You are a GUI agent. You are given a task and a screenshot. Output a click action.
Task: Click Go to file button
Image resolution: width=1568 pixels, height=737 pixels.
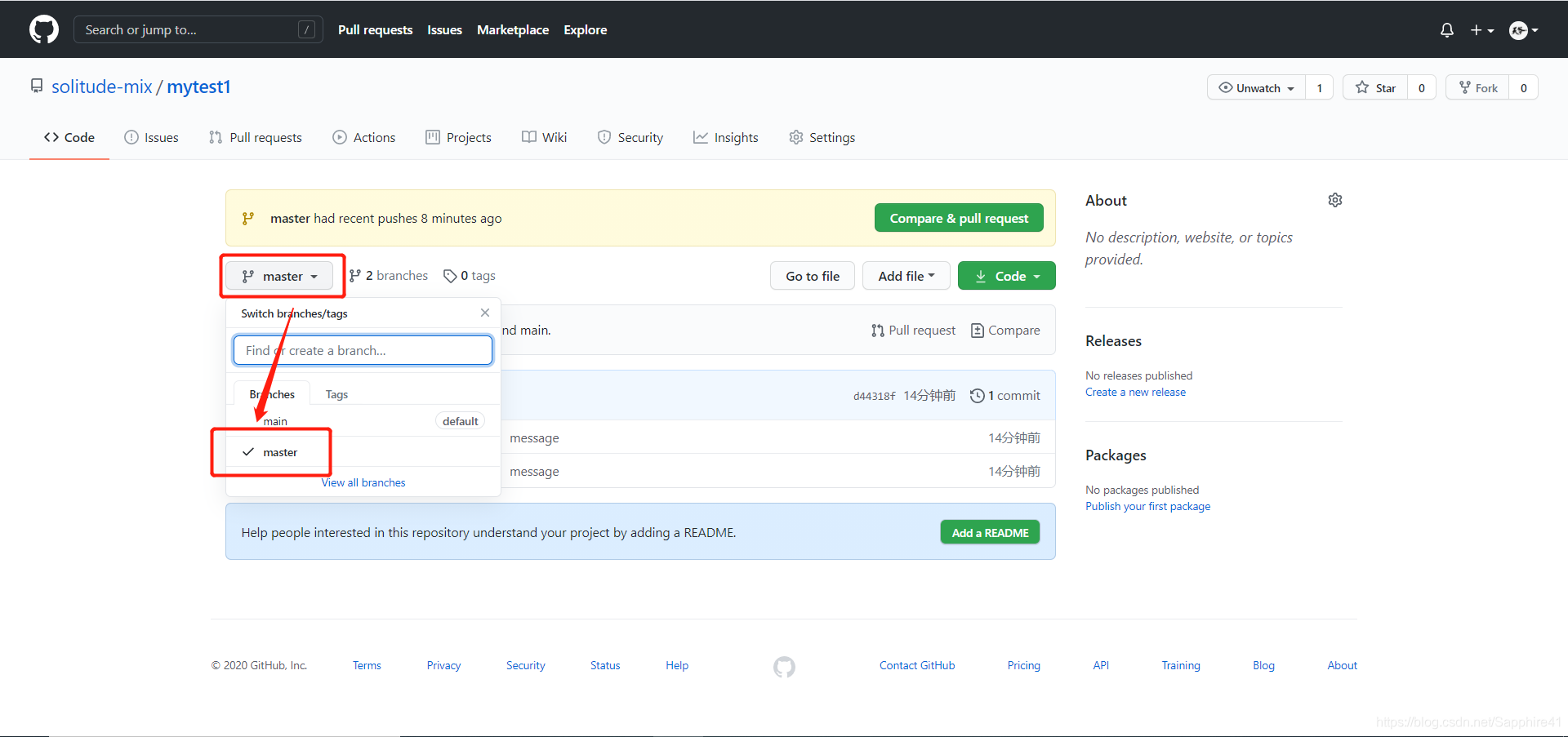pos(813,276)
